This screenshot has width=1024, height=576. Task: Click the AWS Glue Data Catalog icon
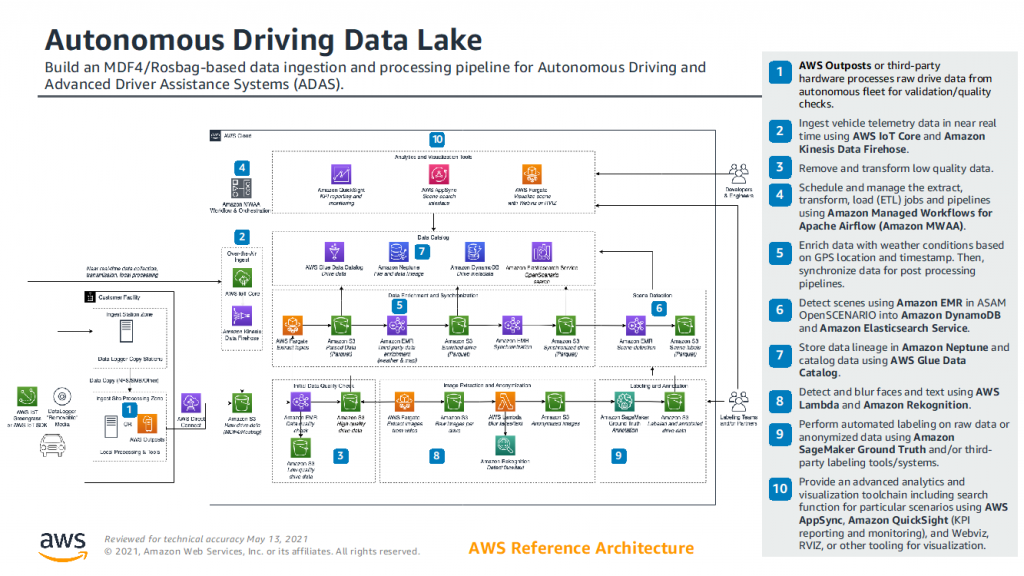click(333, 252)
